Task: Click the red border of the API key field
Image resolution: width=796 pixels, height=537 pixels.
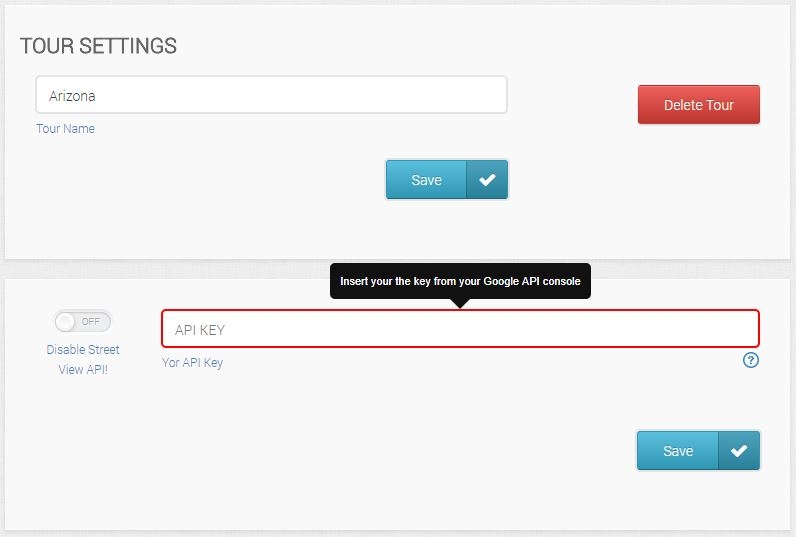Action: [x=460, y=311]
